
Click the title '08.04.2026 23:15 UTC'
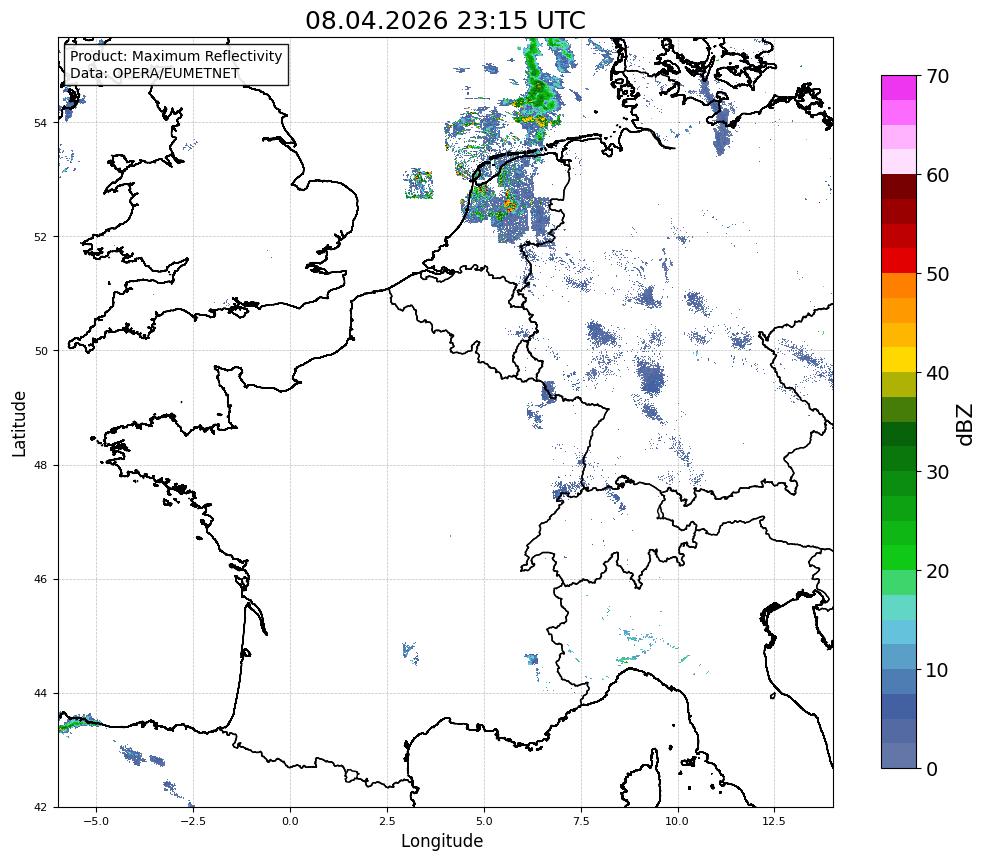coord(445,21)
